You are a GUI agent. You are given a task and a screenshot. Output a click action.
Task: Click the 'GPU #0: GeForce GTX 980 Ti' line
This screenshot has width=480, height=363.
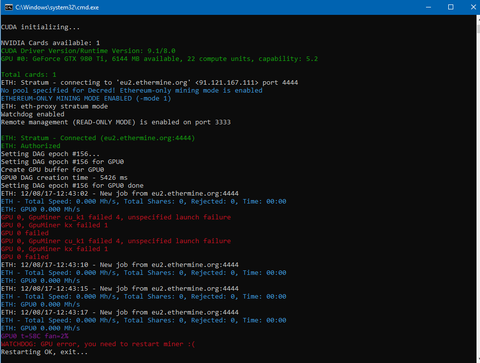coord(159,59)
